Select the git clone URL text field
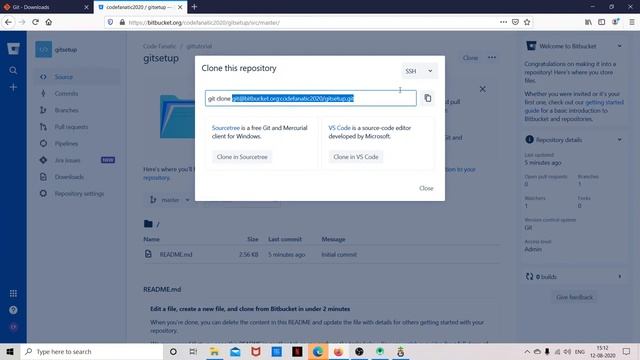The height and width of the screenshot is (360, 640). pyautogui.click(x=311, y=98)
